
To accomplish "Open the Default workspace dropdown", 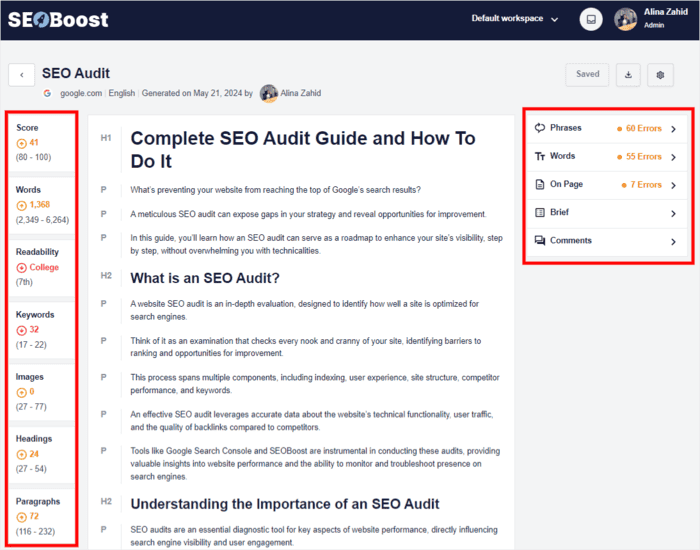I will click(x=515, y=19).
